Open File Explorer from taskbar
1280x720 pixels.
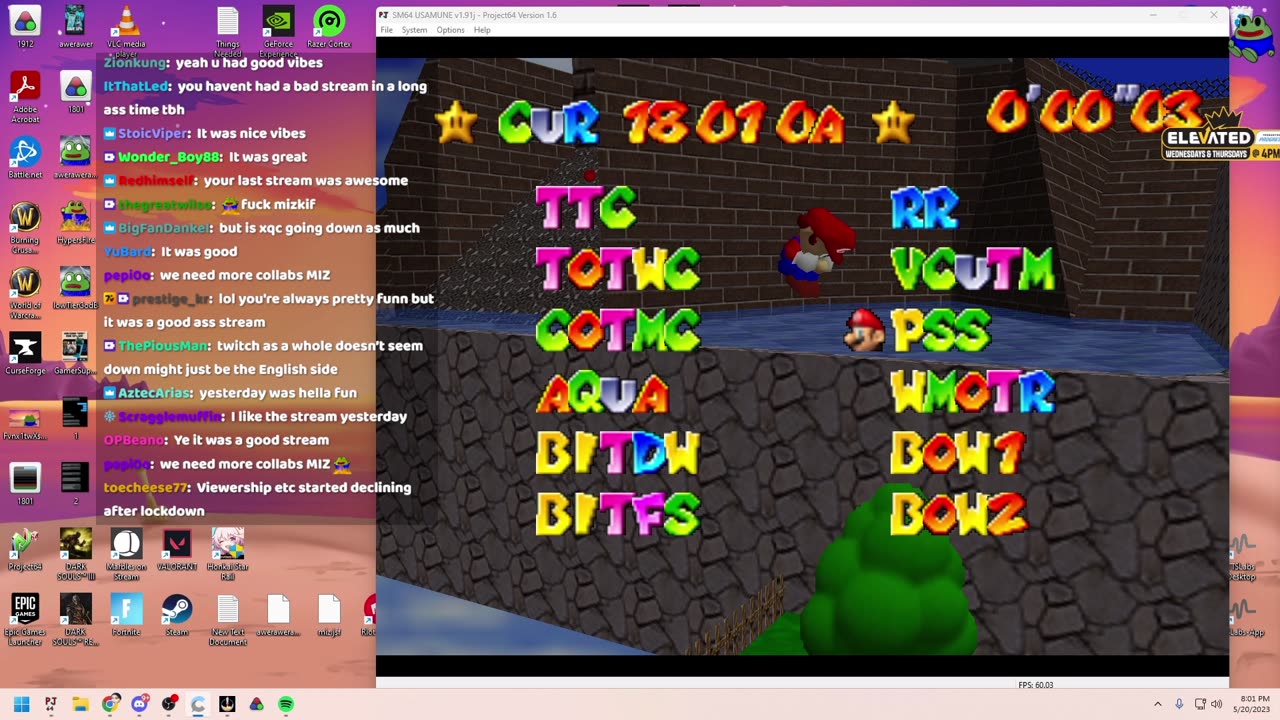(x=80, y=704)
